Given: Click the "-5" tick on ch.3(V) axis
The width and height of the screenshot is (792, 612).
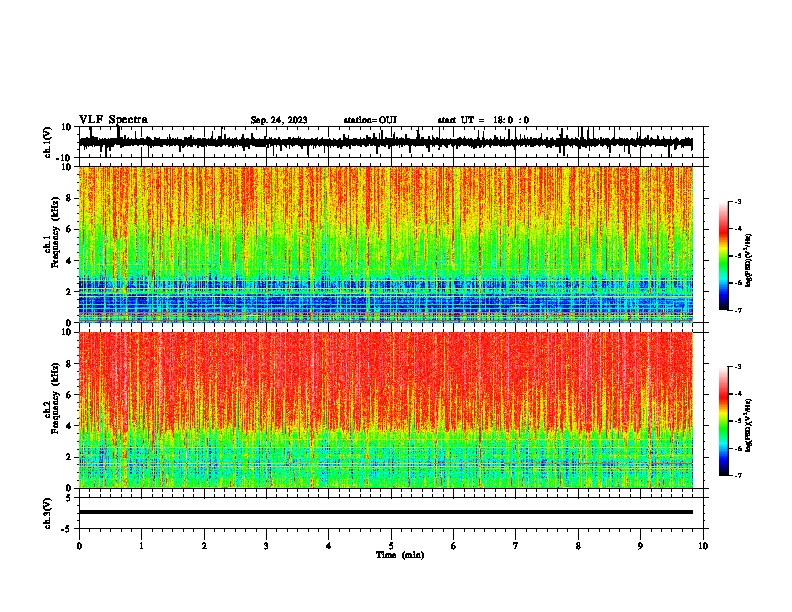Looking at the screenshot, I should click(67, 529).
